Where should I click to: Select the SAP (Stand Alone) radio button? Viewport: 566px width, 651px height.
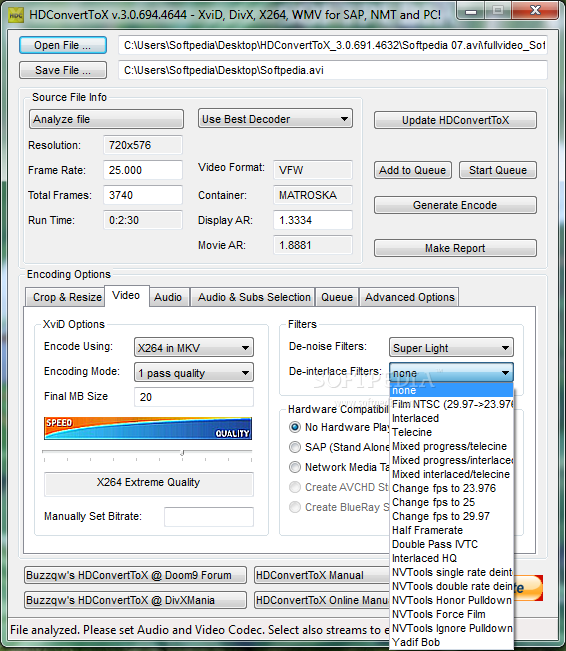[x=295, y=447]
